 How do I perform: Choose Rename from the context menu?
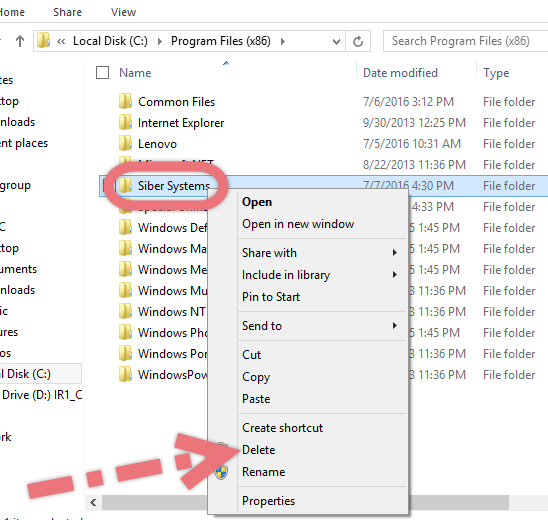(264, 472)
